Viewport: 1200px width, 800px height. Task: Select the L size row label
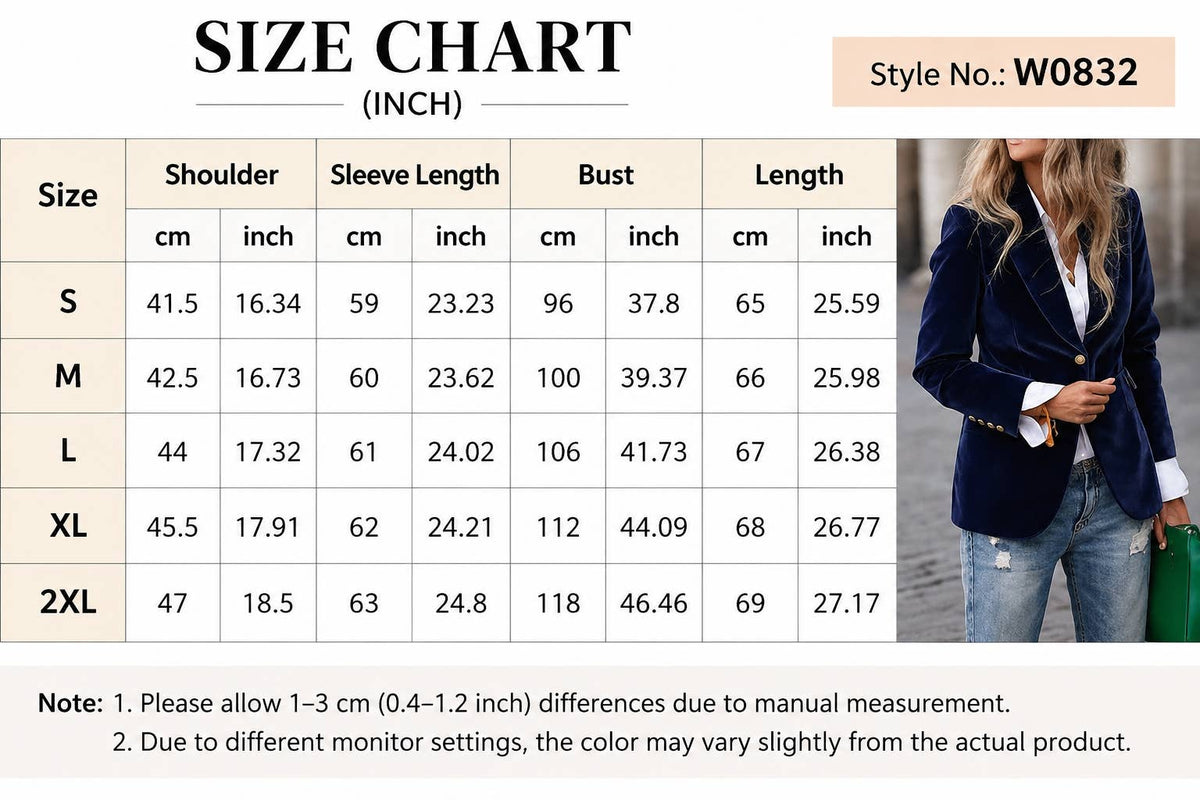pyautogui.click(x=67, y=451)
